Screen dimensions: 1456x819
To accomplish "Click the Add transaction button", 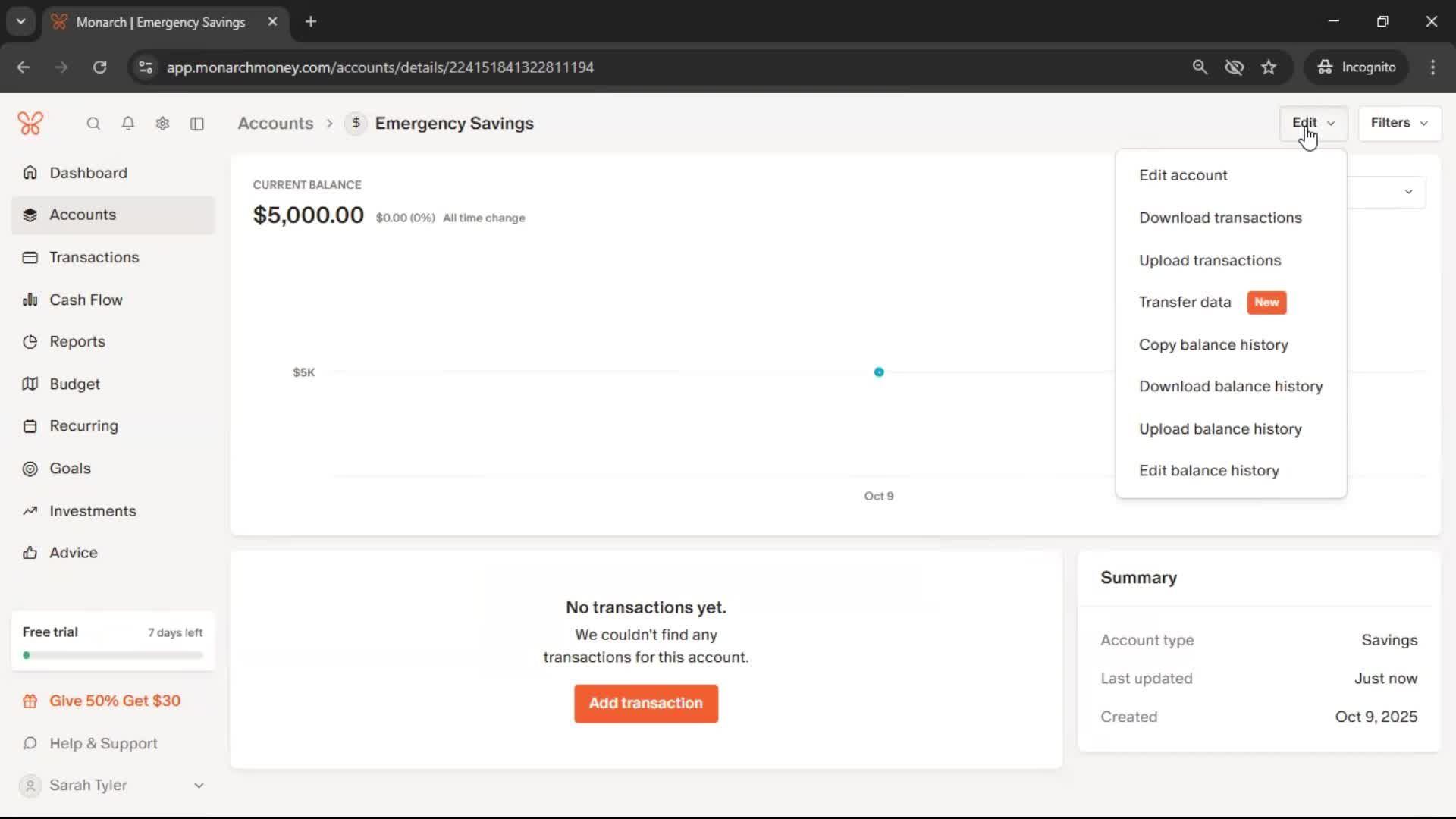I will pos(645,704).
